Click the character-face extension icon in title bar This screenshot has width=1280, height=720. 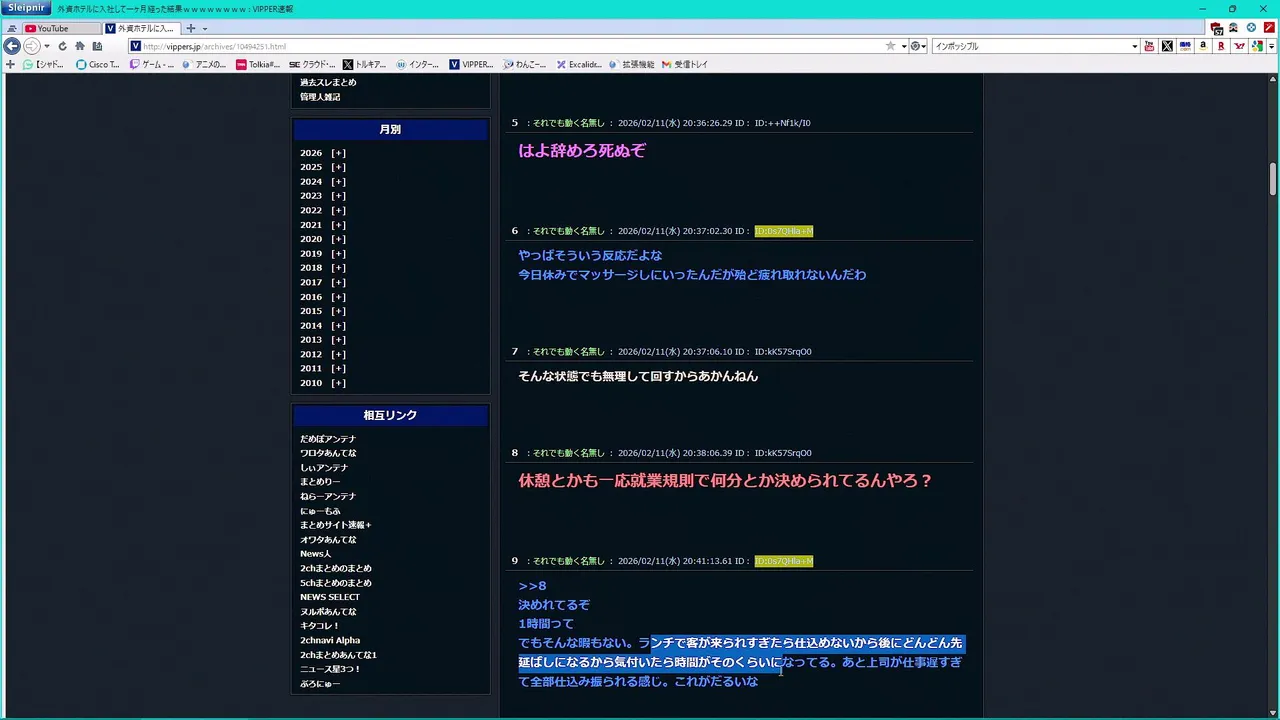(1234, 28)
